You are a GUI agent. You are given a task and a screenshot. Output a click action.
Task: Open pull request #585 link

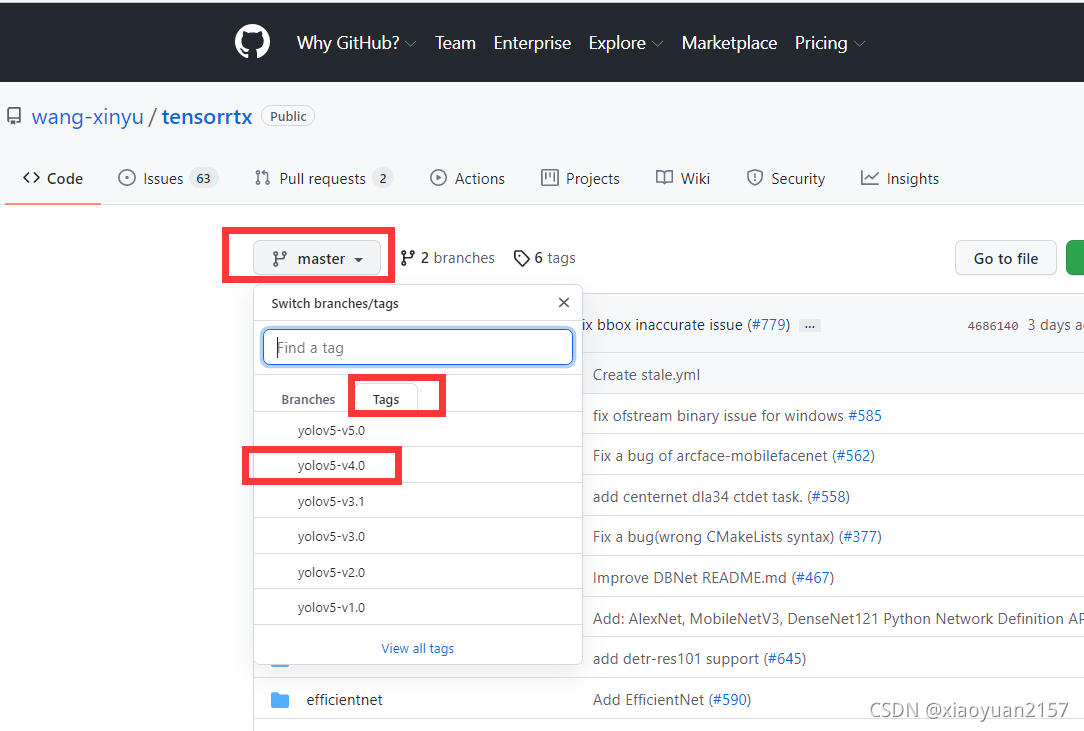[x=865, y=416]
